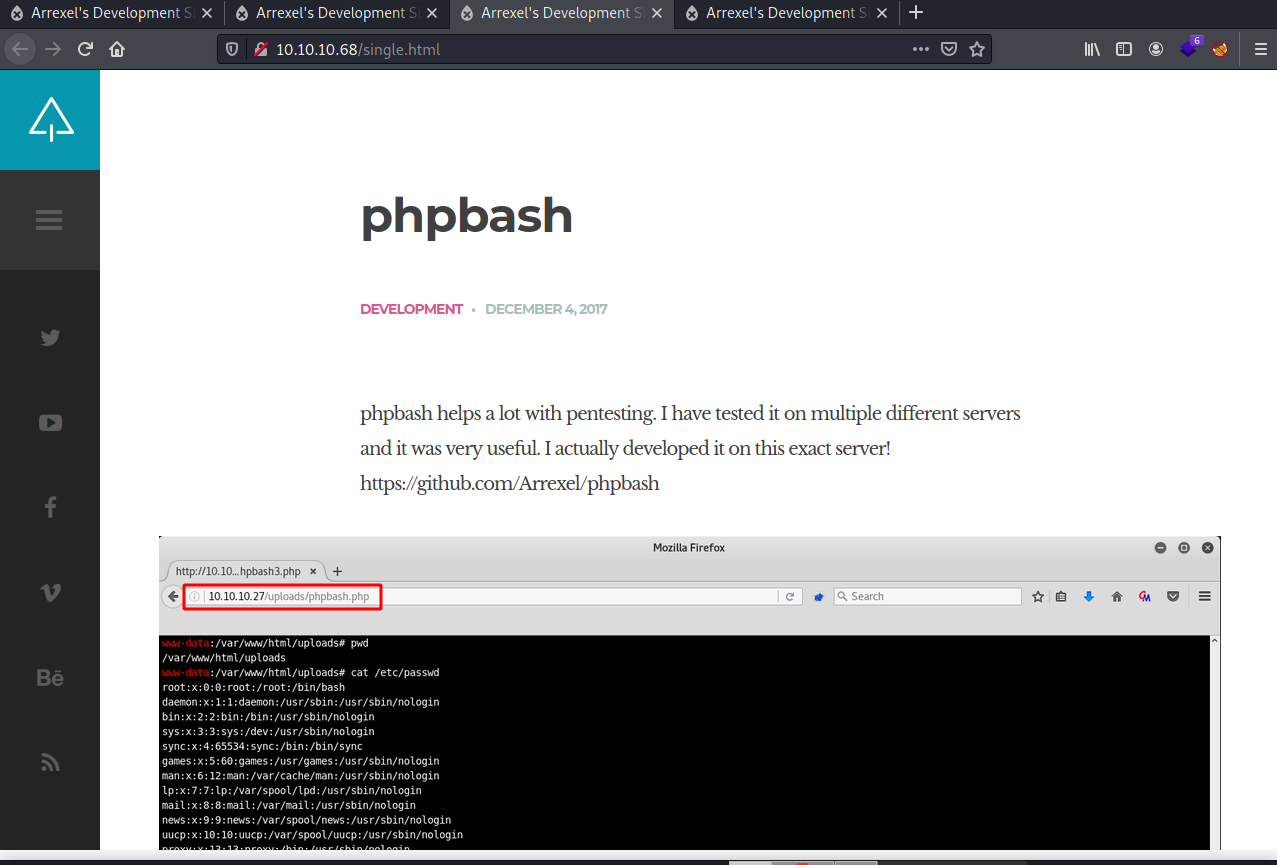Click the browser forward arrow button
1277x865 pixels.
pyautogui.click(x=53, y=49)
